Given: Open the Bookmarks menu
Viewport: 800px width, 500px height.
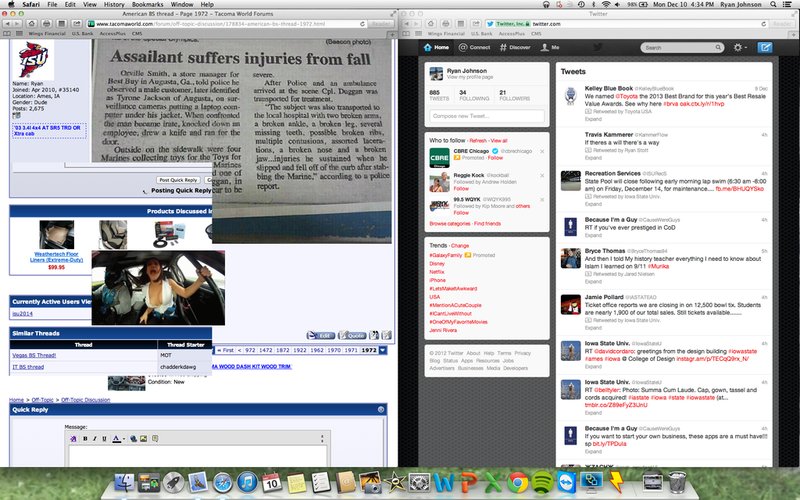Looking at the screenshot, I should click(x=147, y=4).
